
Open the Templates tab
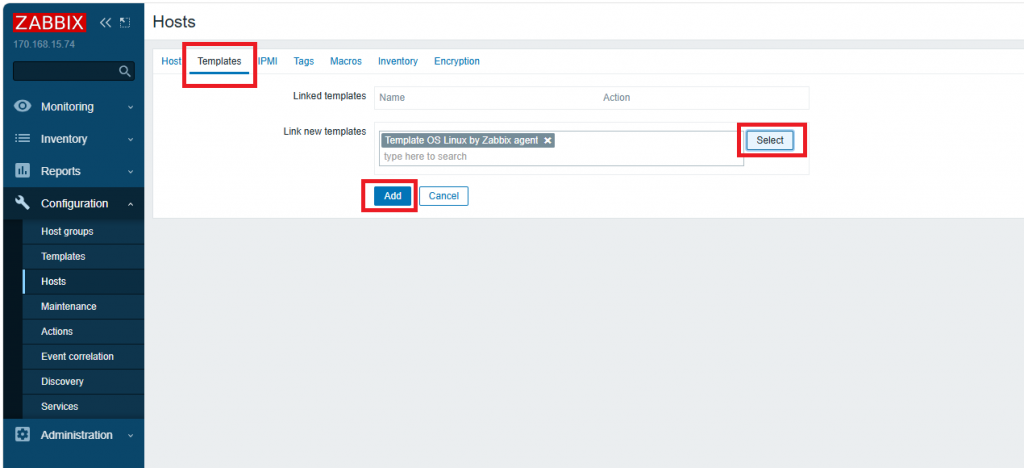219,61
